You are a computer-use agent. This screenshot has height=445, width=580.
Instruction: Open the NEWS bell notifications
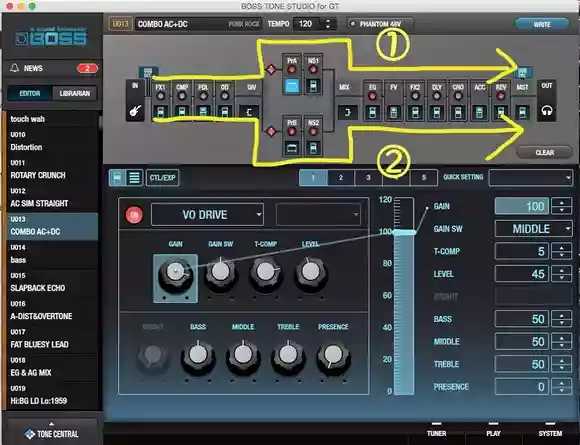point(14,68)
